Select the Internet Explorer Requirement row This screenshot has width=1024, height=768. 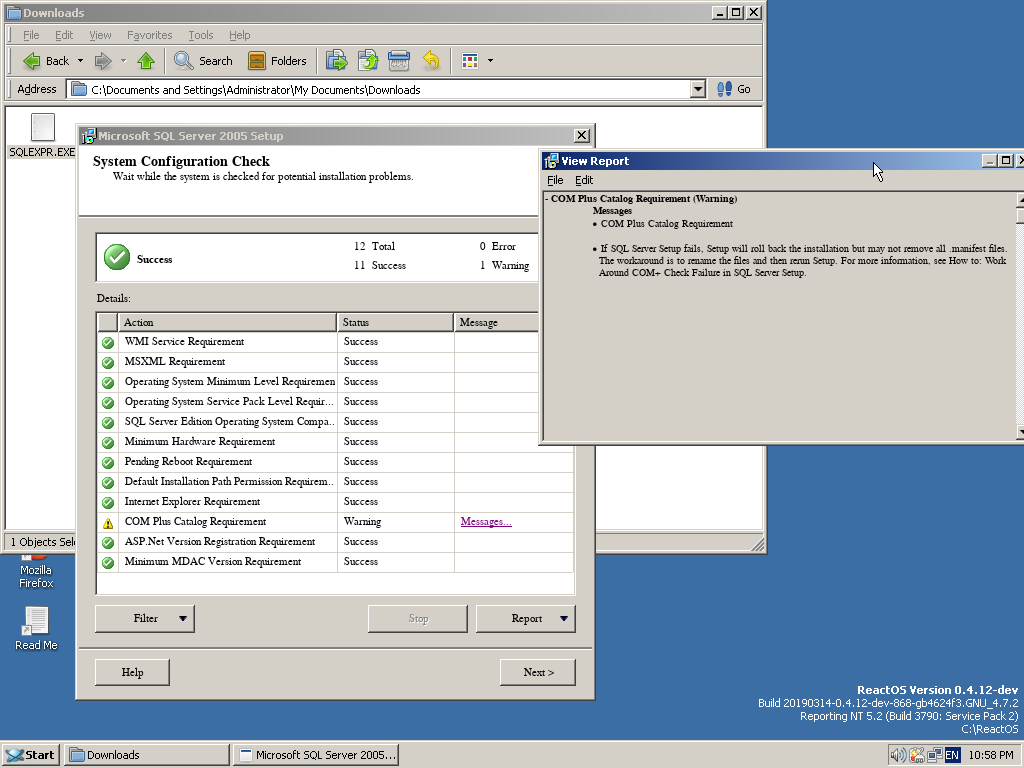pyautogui.click(x=335, y=502)
